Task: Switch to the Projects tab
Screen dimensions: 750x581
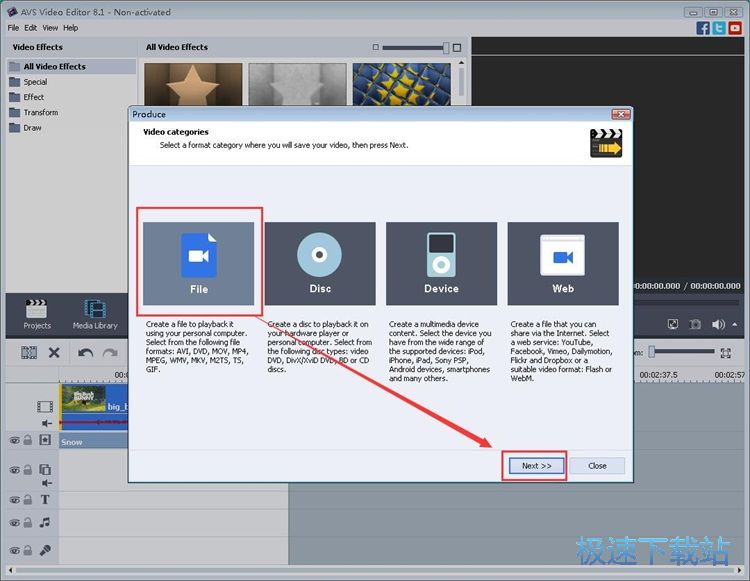Action: pyautogui.click(x=37, y=315)
